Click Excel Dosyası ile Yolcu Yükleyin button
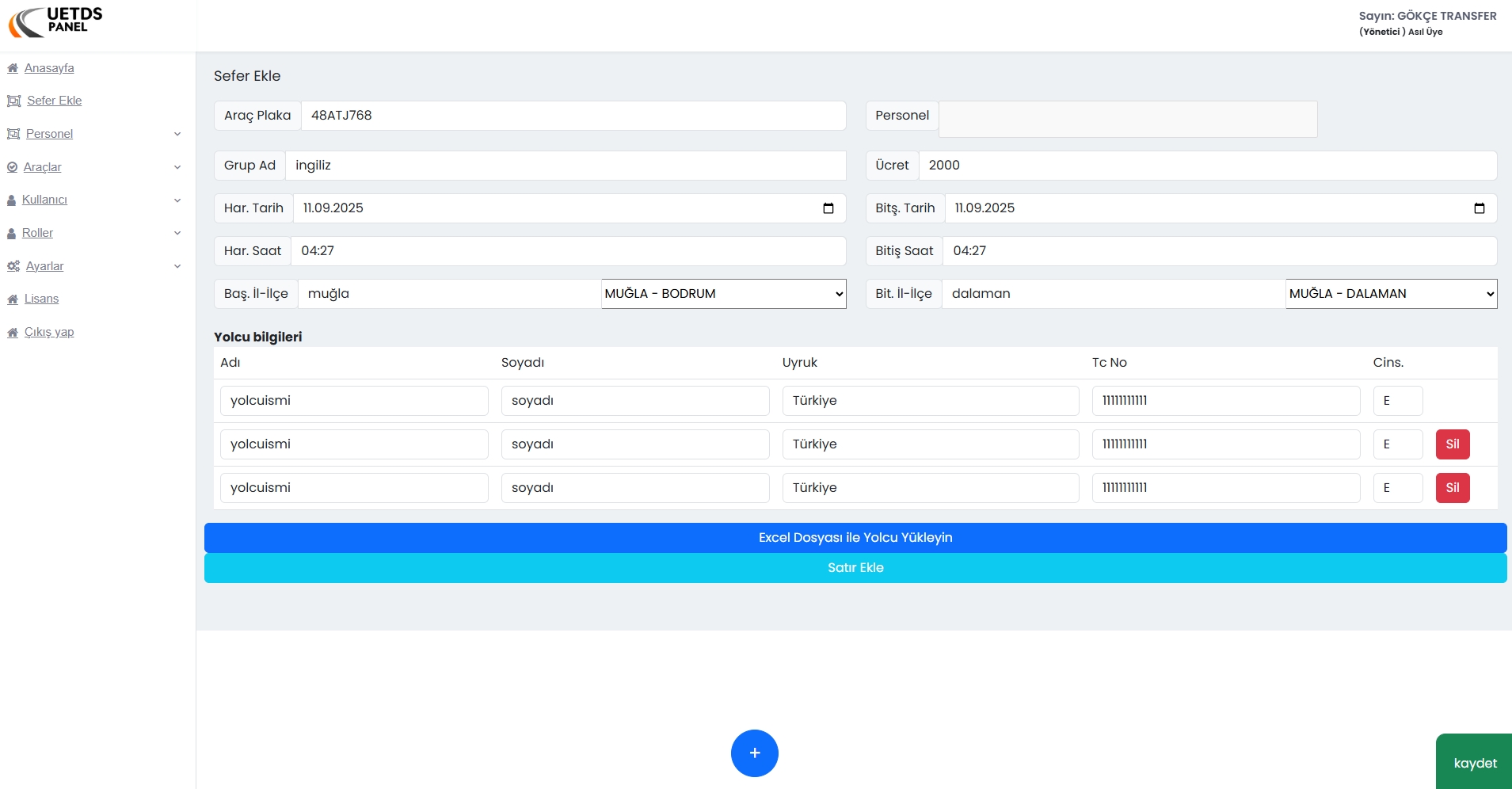The width and height of the screenshot is (1512, 789). 855,538
